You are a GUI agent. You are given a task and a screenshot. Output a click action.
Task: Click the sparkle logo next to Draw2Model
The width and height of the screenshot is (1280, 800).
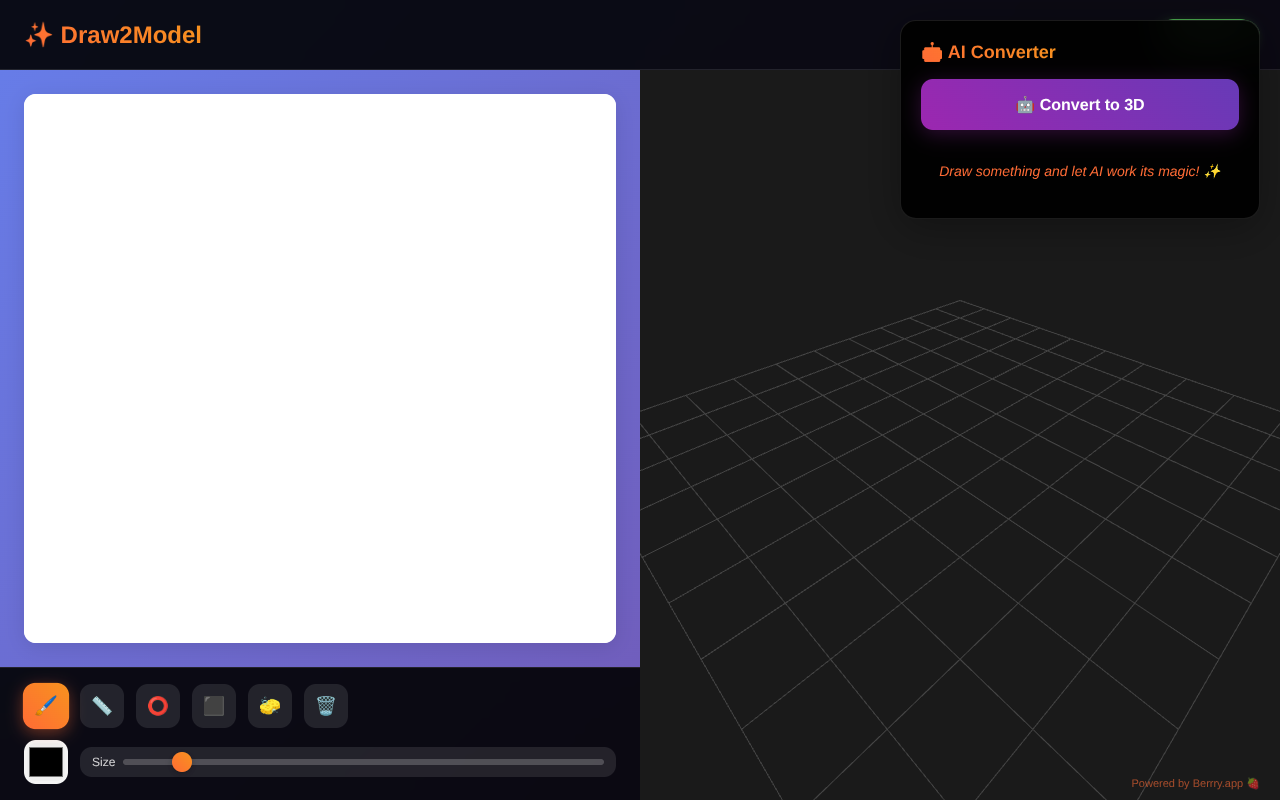(38, 34)
